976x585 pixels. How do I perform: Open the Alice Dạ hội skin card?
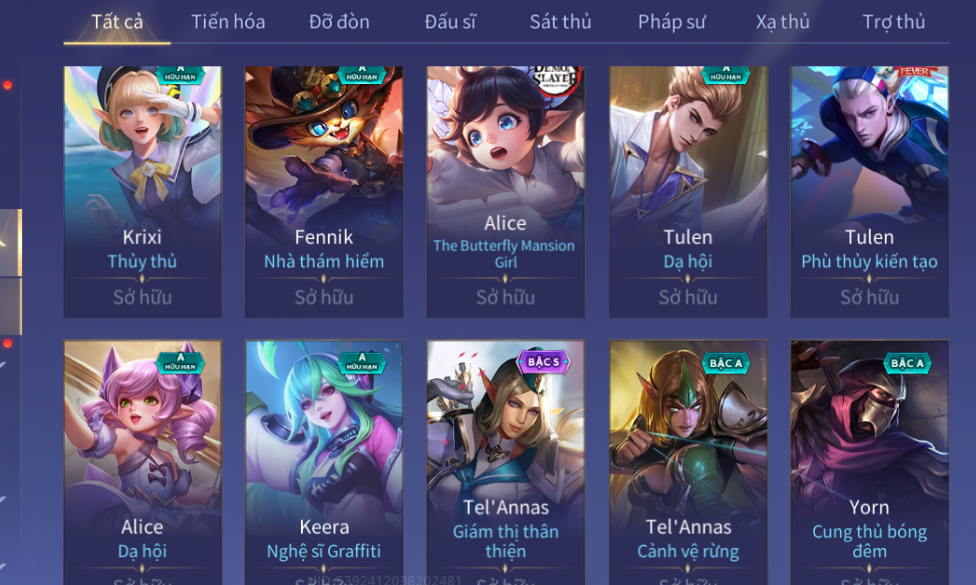[x=143, y=462]
